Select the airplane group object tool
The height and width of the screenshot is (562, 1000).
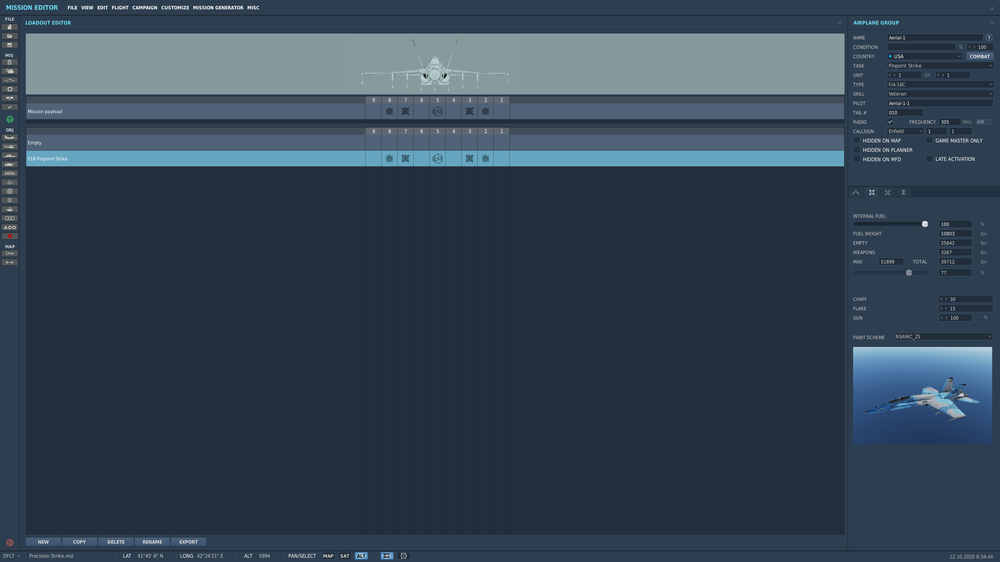point(10,138)
